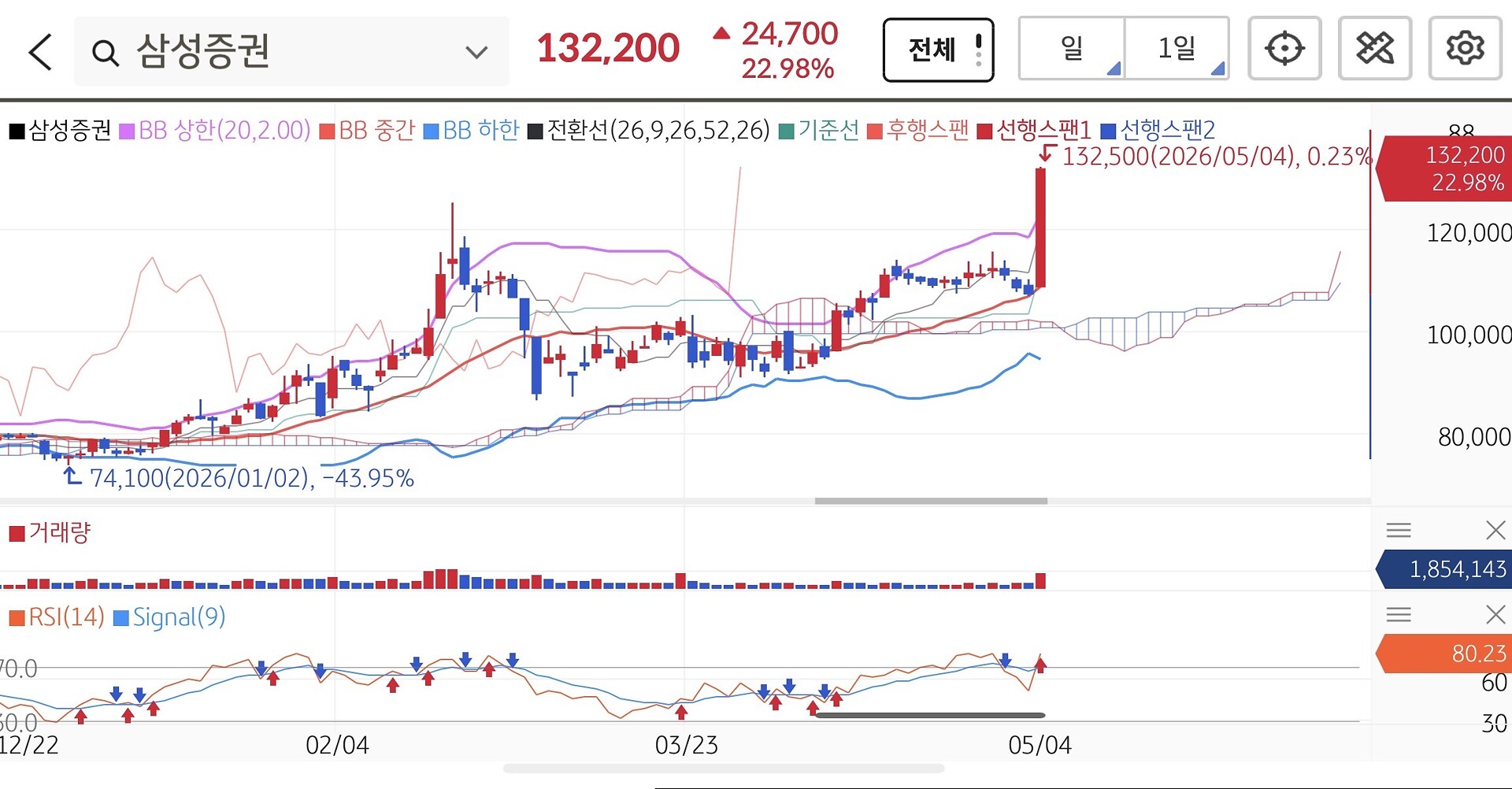Tap the back arrow icon
Image resolution: width=1512 pixels, height=789 pixels.
tap(40, 52)
